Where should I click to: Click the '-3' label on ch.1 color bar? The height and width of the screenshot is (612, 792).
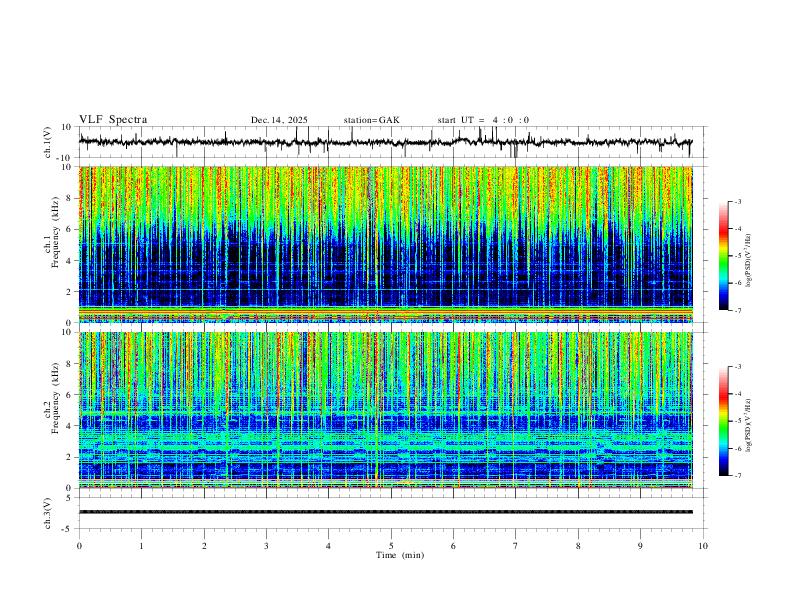point(737,201)
